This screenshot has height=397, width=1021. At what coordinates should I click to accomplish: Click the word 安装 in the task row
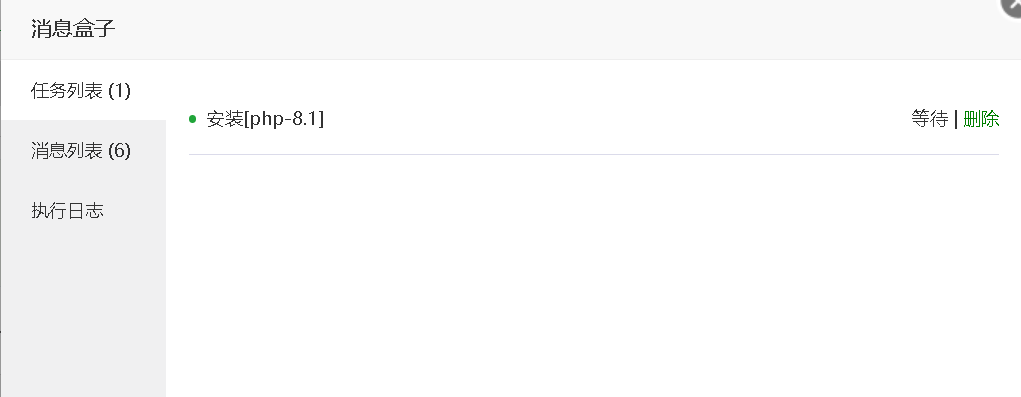(225, 119)
